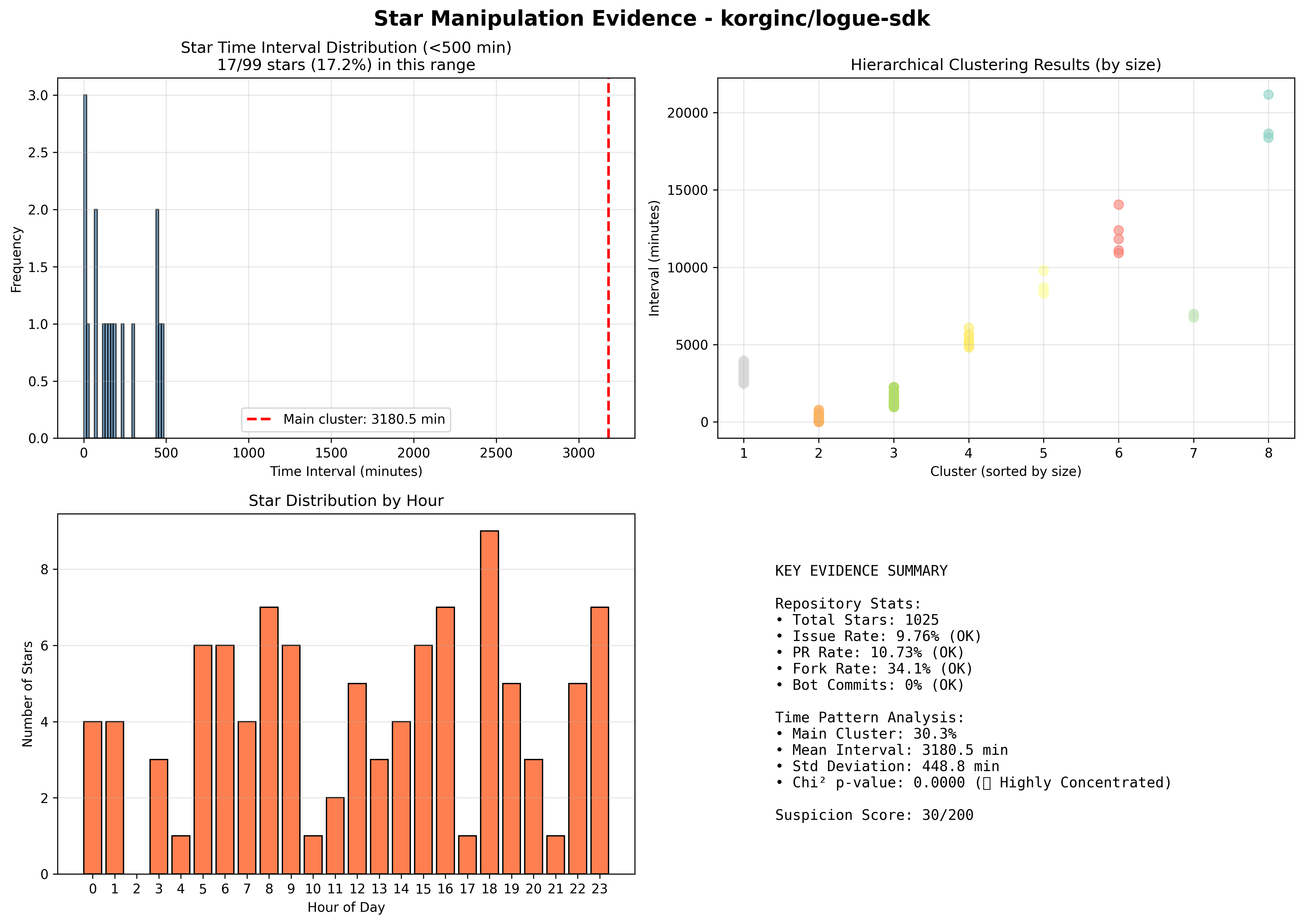The image size is (1304, 924).
Task: Select the 'Frequency' y-axis label
Action: (x=17, y=260)
